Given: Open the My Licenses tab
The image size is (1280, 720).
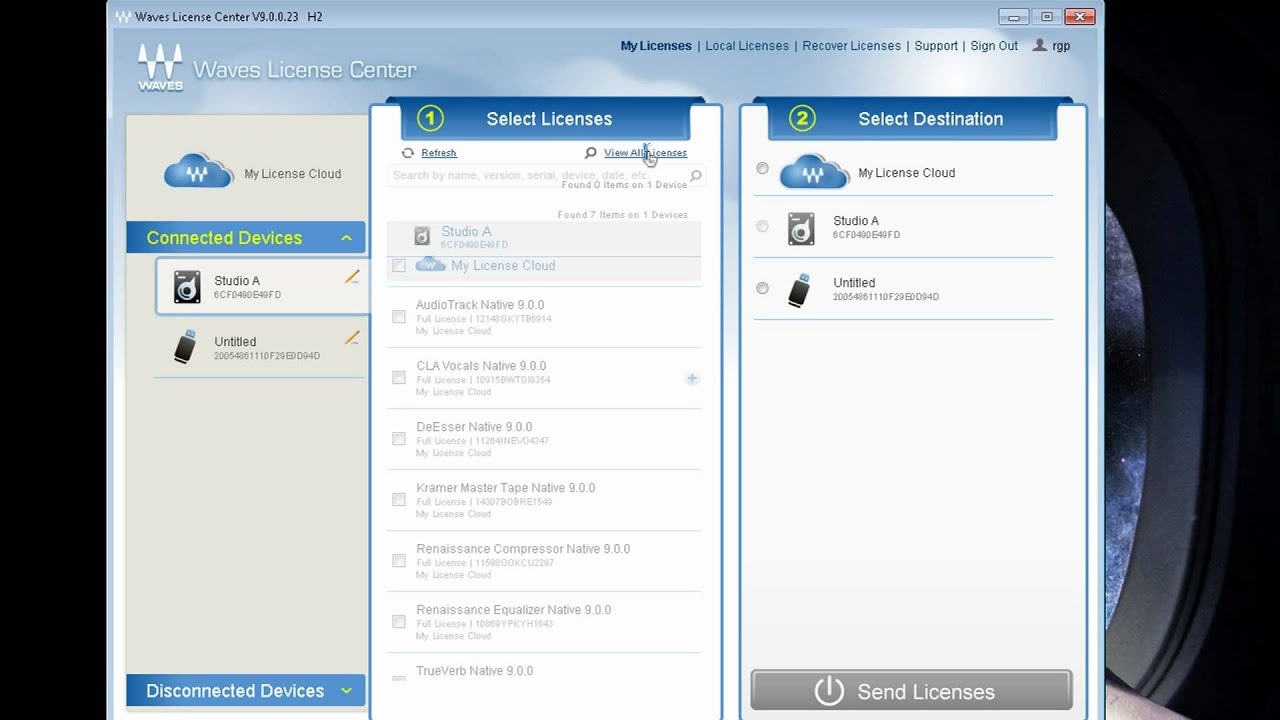Looking at the screenshot, I should click(x=656, y=46).
